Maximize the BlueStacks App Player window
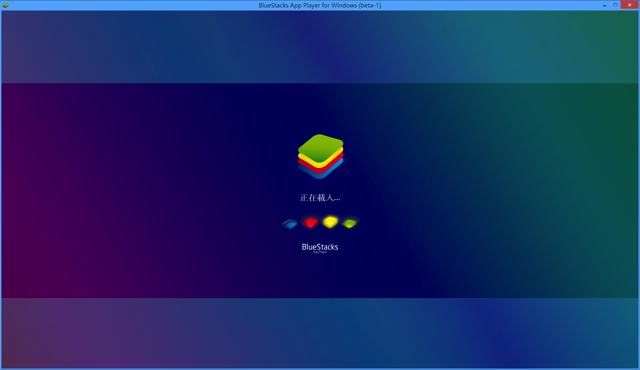 tap(615, 5)
